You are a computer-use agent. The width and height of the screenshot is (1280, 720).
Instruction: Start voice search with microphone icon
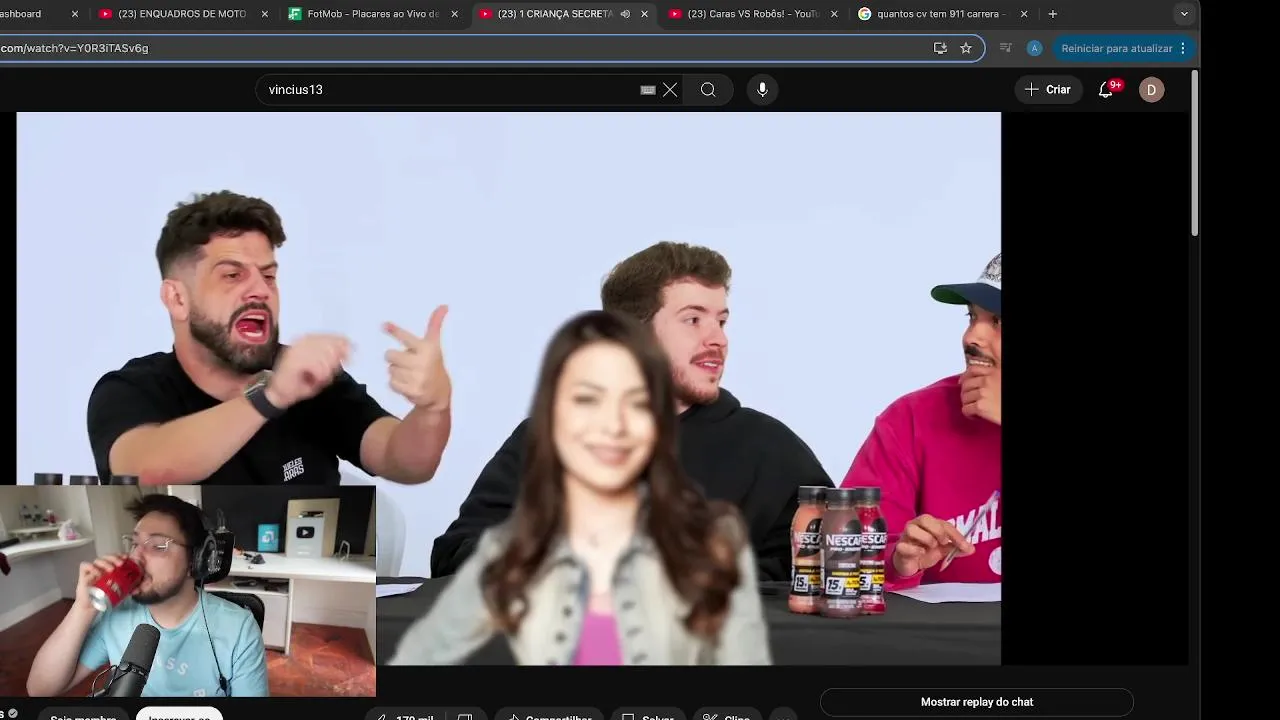(762, 90)
